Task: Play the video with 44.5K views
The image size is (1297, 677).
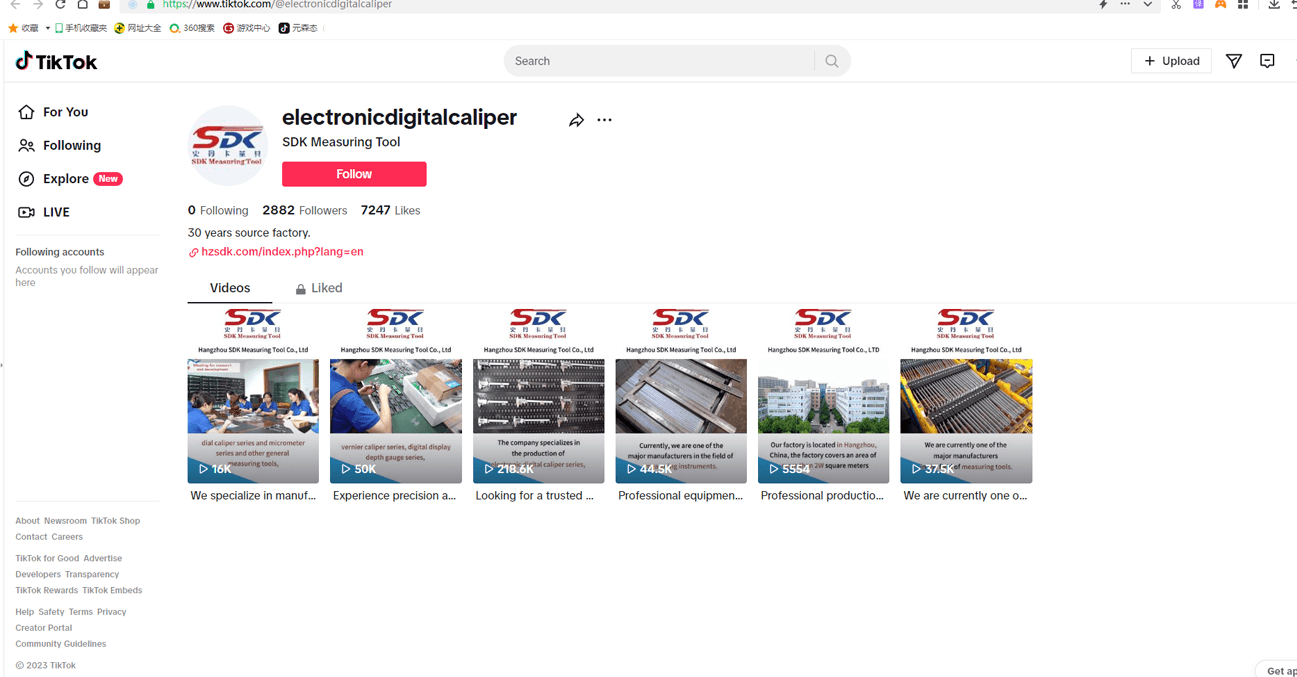Action: coord(681,396)
